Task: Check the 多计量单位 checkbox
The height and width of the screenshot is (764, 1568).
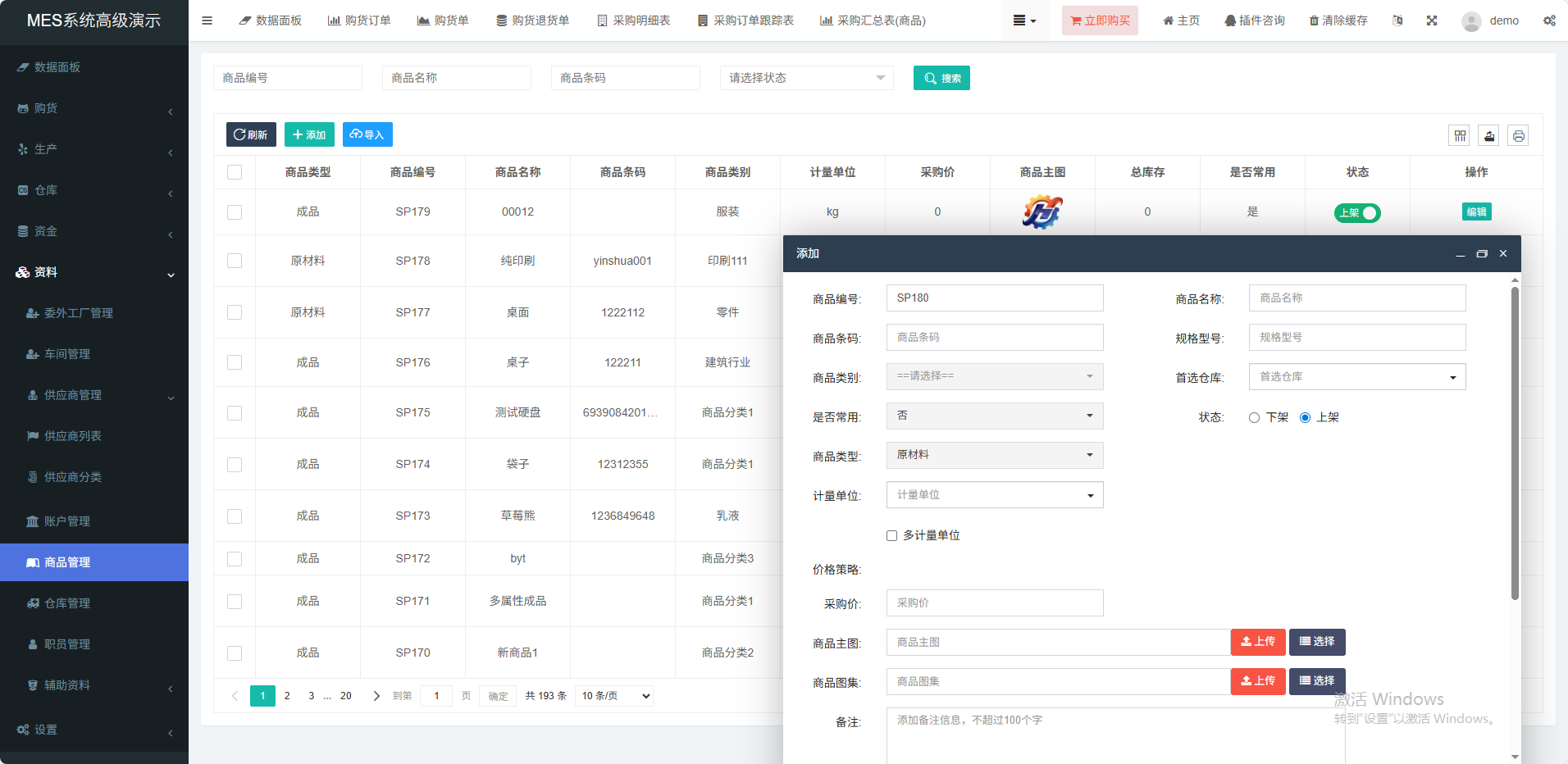Action: tap(891, 535)
